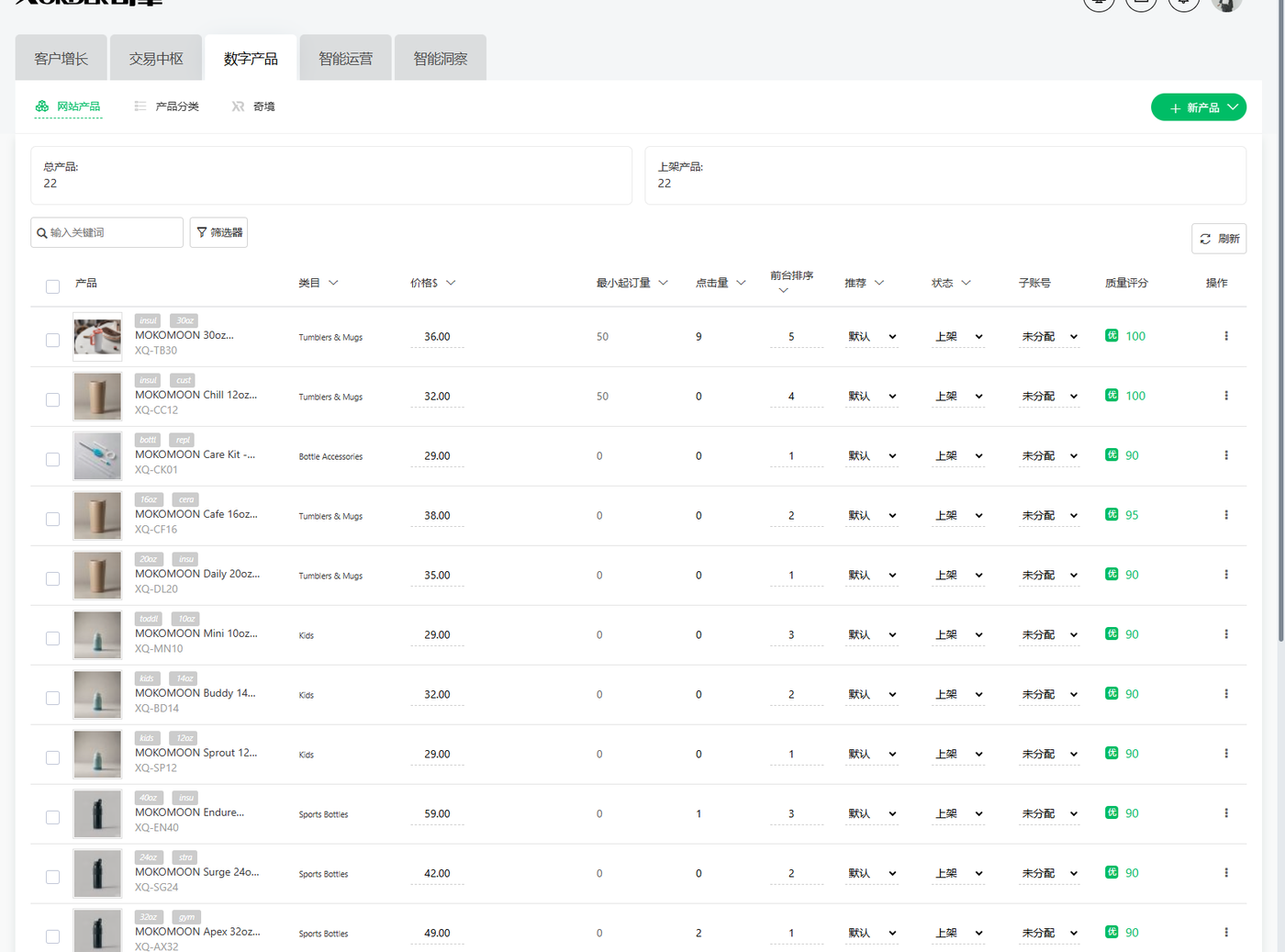Click the funnel icon on 筛选器
This screenshot has height=952, width=1285.
point(202,232)
